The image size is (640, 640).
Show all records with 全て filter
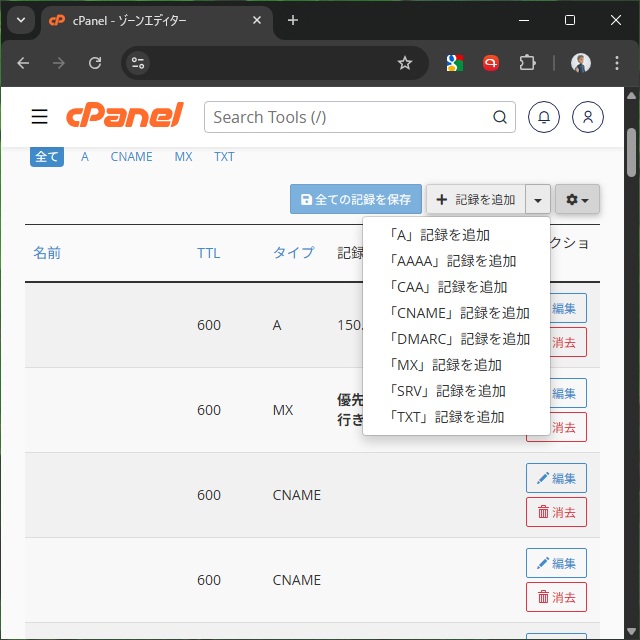(x=47, y=157)
